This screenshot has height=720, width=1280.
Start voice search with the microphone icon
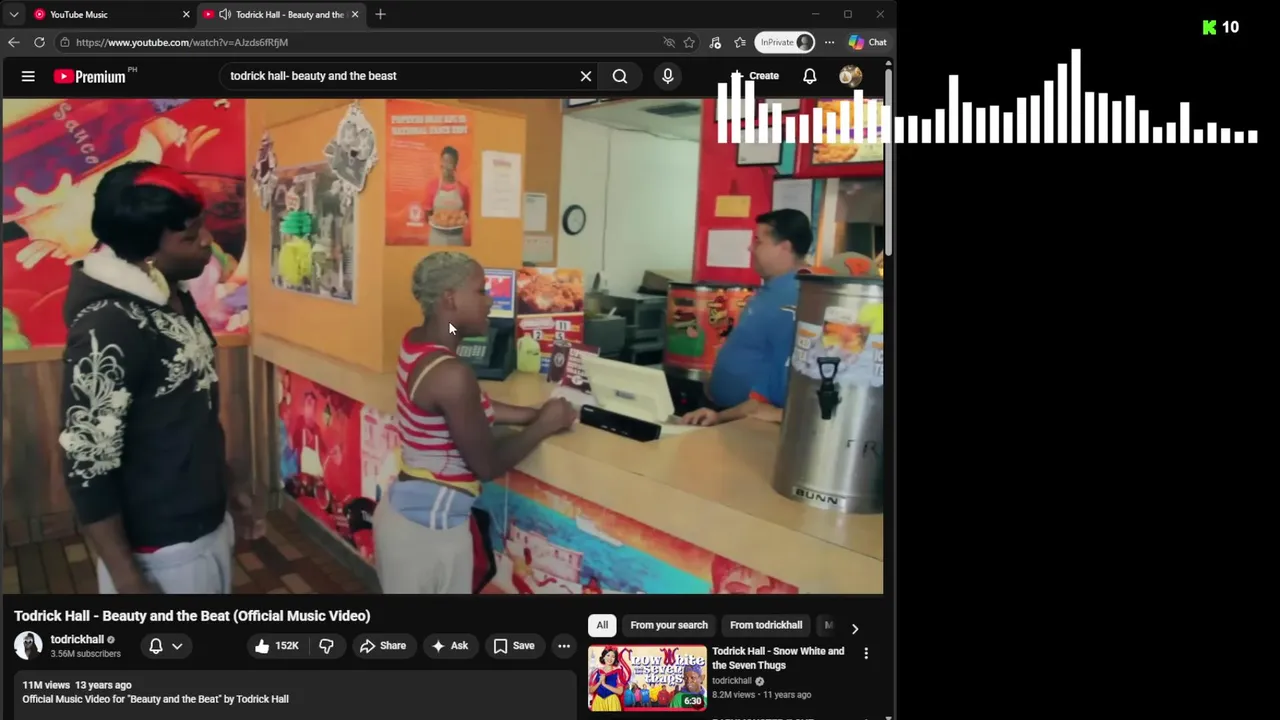tap(668, 76)
